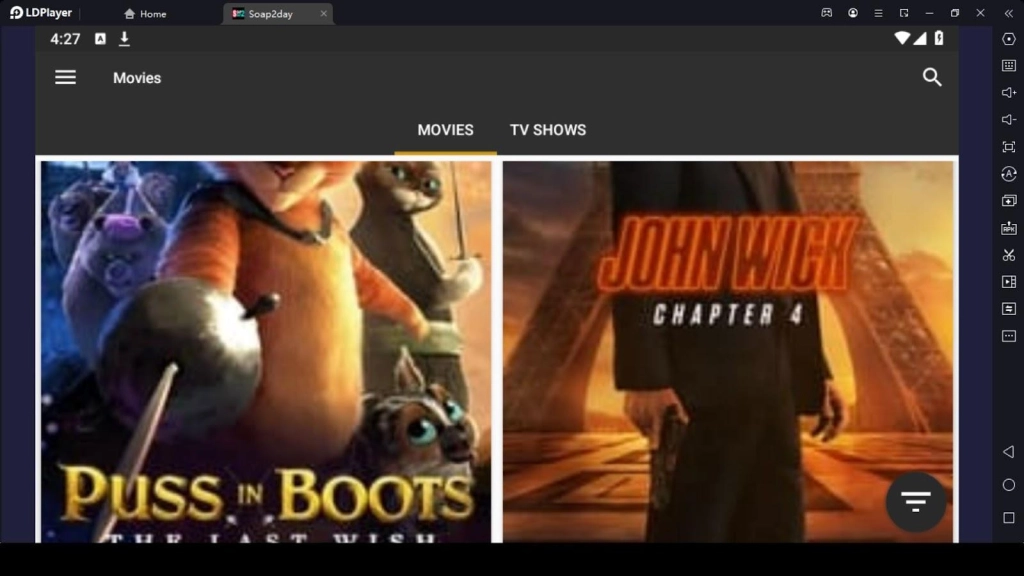Switch to the LDPlayer Home tab
The width and height of the screenshot is (1024, 576).
145,14
